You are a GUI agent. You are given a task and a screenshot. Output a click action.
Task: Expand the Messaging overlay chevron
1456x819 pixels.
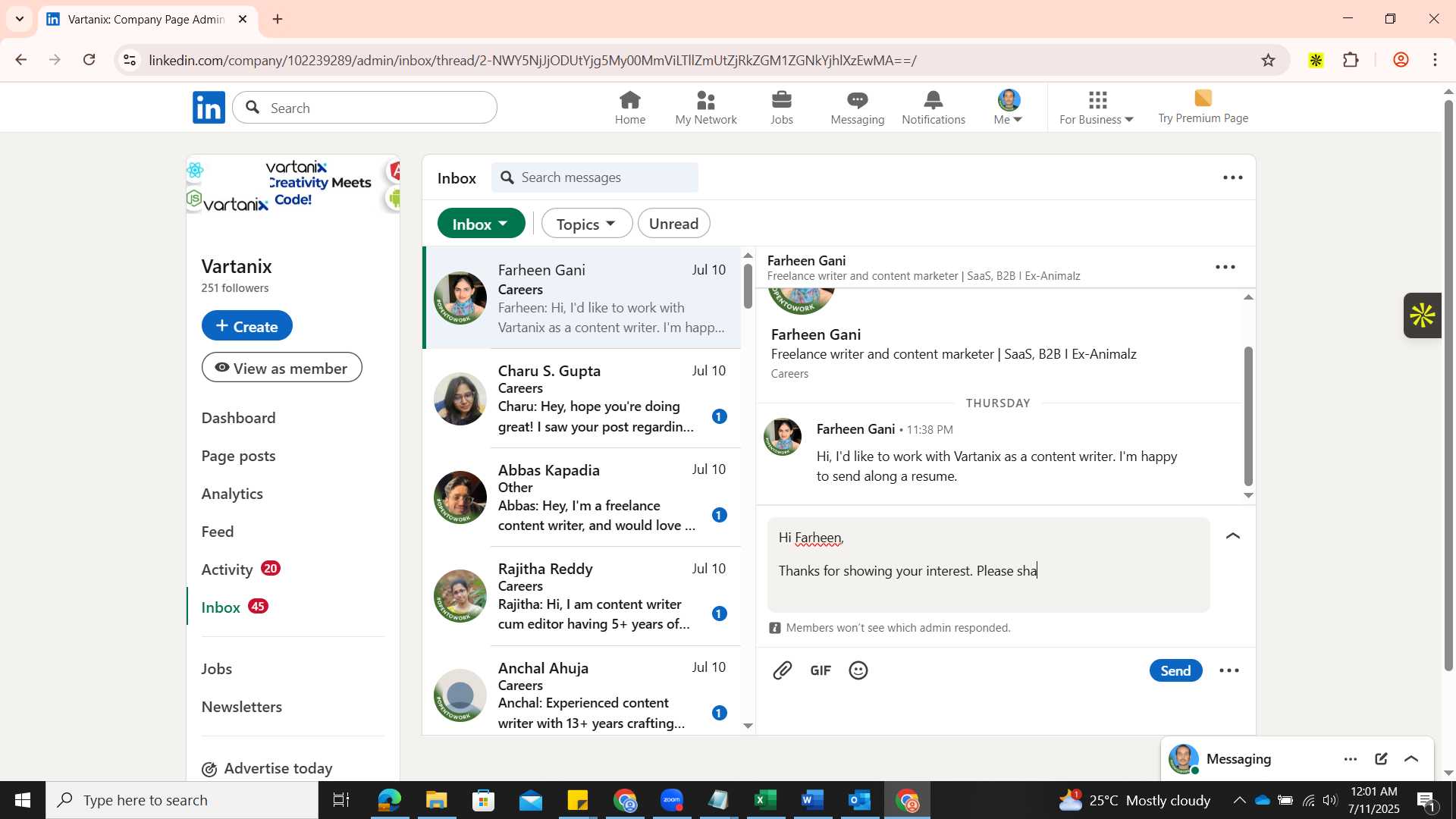tap(1411, 759)
